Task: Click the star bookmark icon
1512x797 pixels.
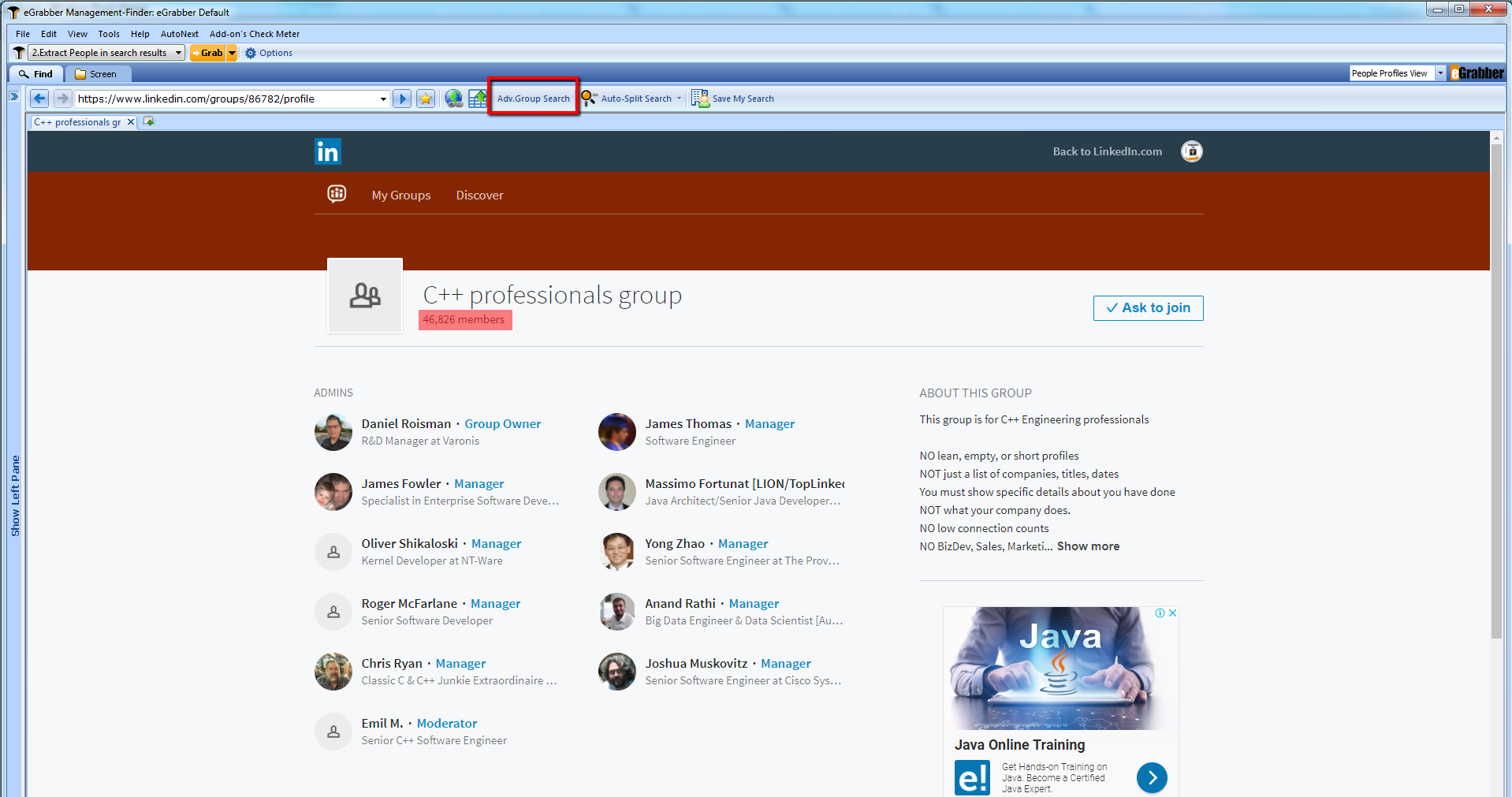Action: (x=426, y=99)
